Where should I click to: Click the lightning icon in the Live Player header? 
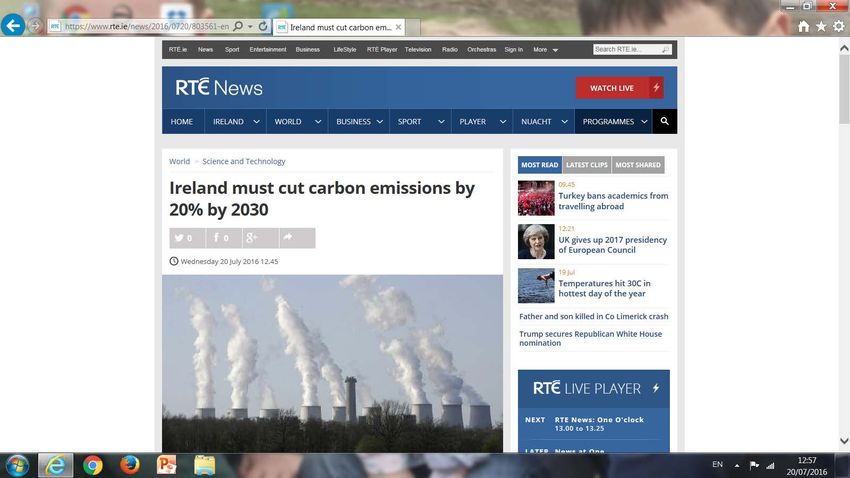click(x=656, y=388)
